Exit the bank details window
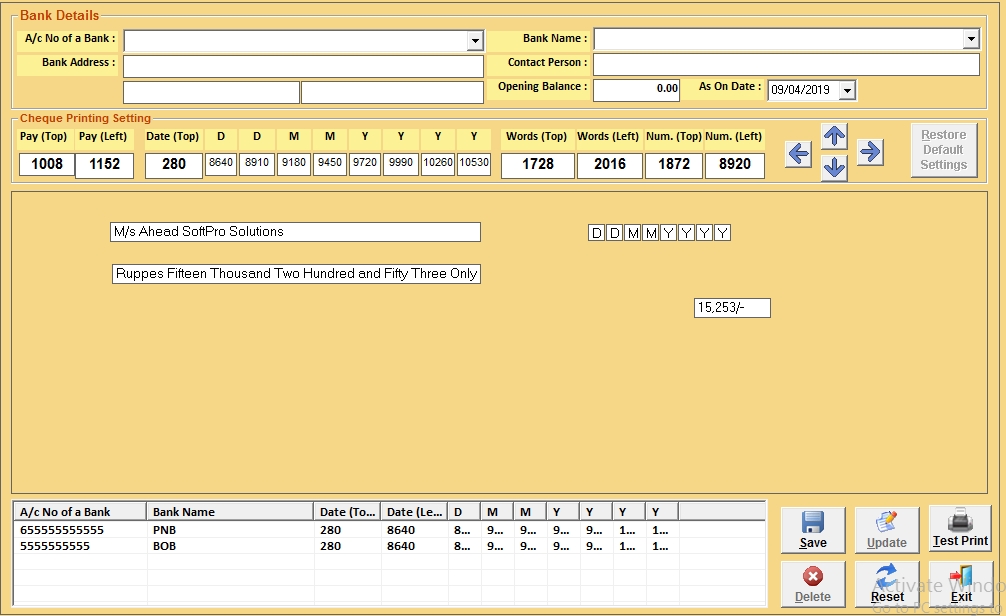Image resolution: width=1006 pixels, height=616 pixels. pos(960,584)
